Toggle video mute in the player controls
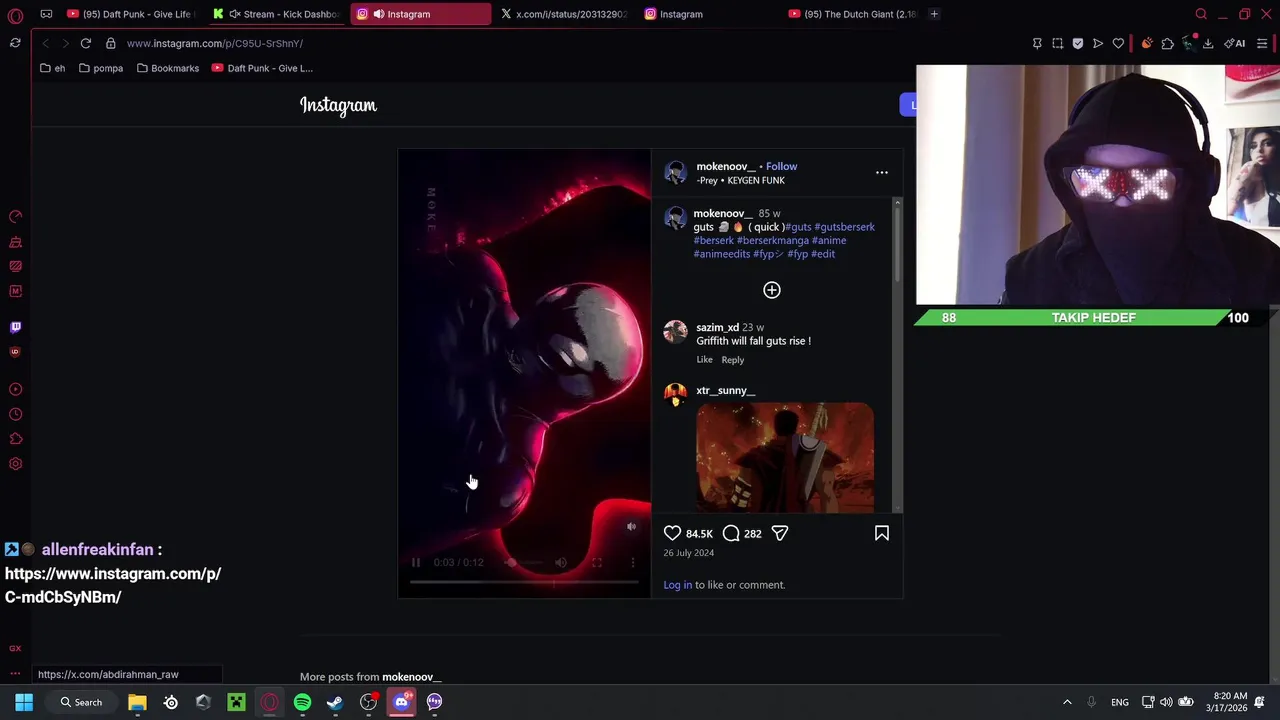This screenshot has height=720, width=1280. 561,562
